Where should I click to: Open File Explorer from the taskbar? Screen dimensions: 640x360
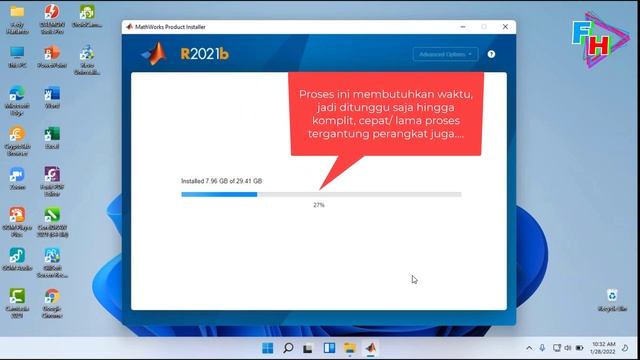point(350,348)
